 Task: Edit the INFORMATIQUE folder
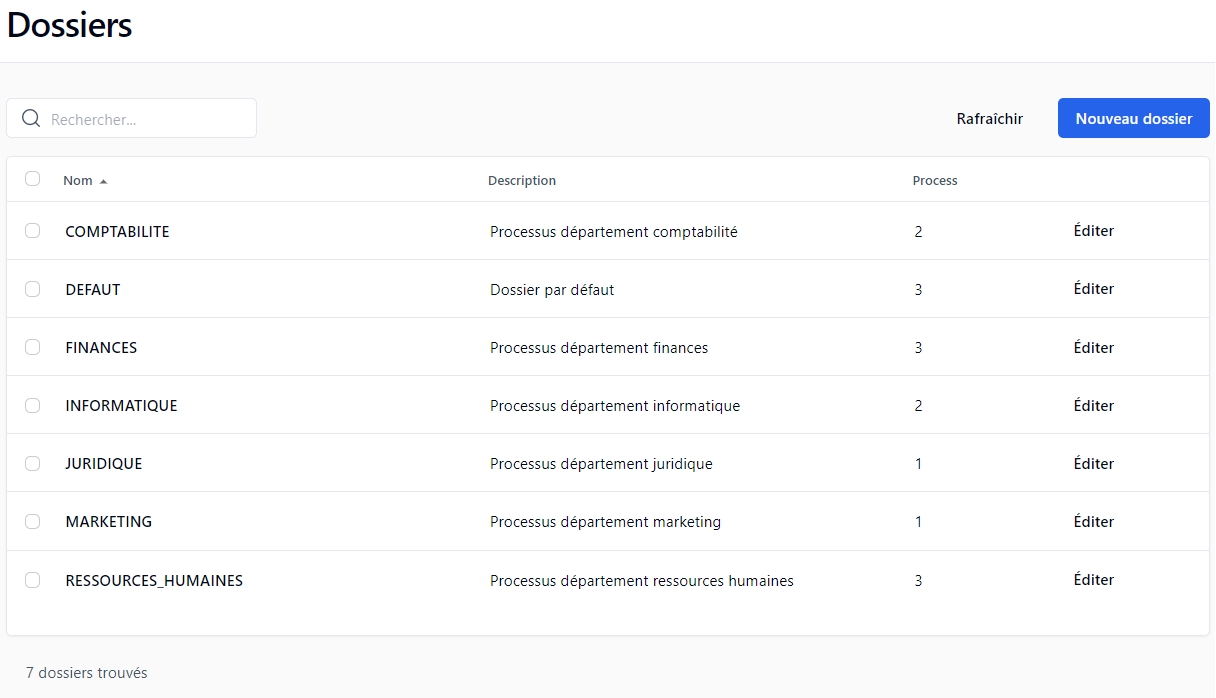(1093, 405)
